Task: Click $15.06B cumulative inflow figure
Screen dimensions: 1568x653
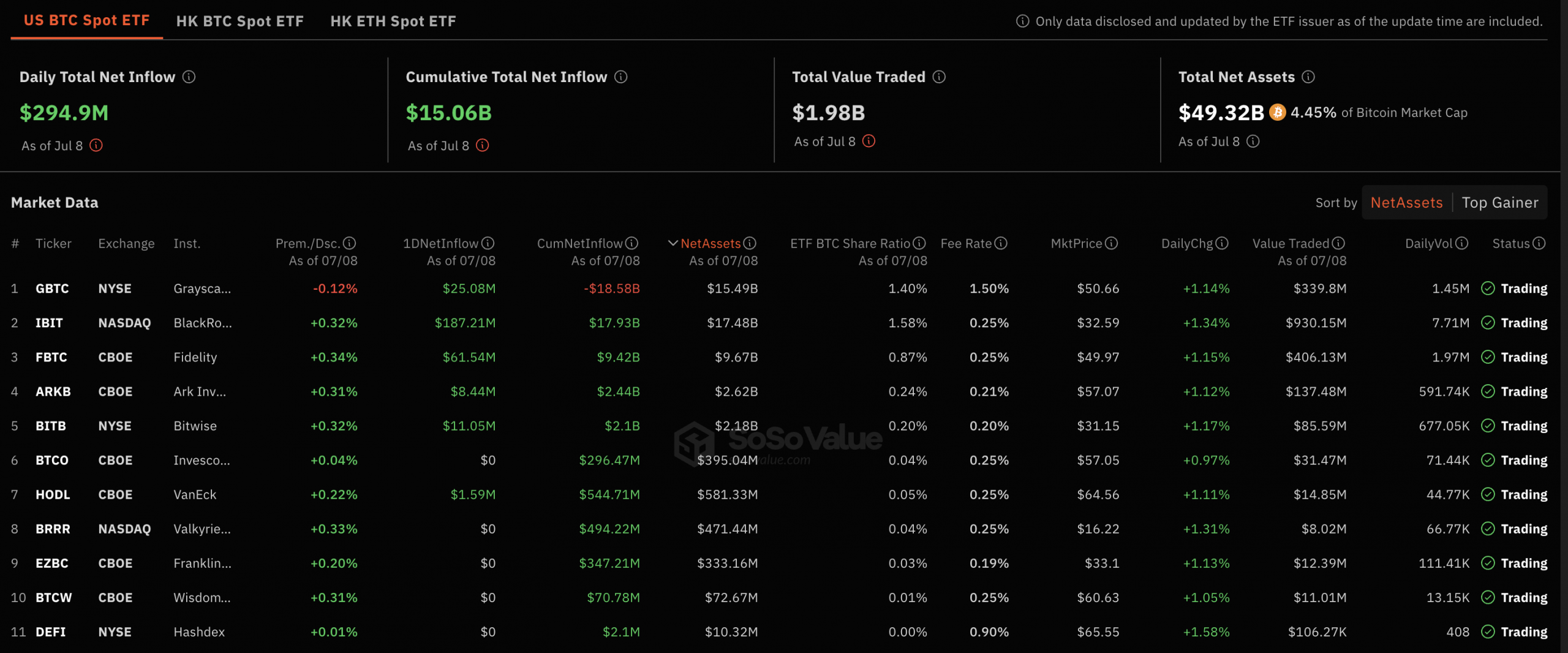Action: (449, 113)
